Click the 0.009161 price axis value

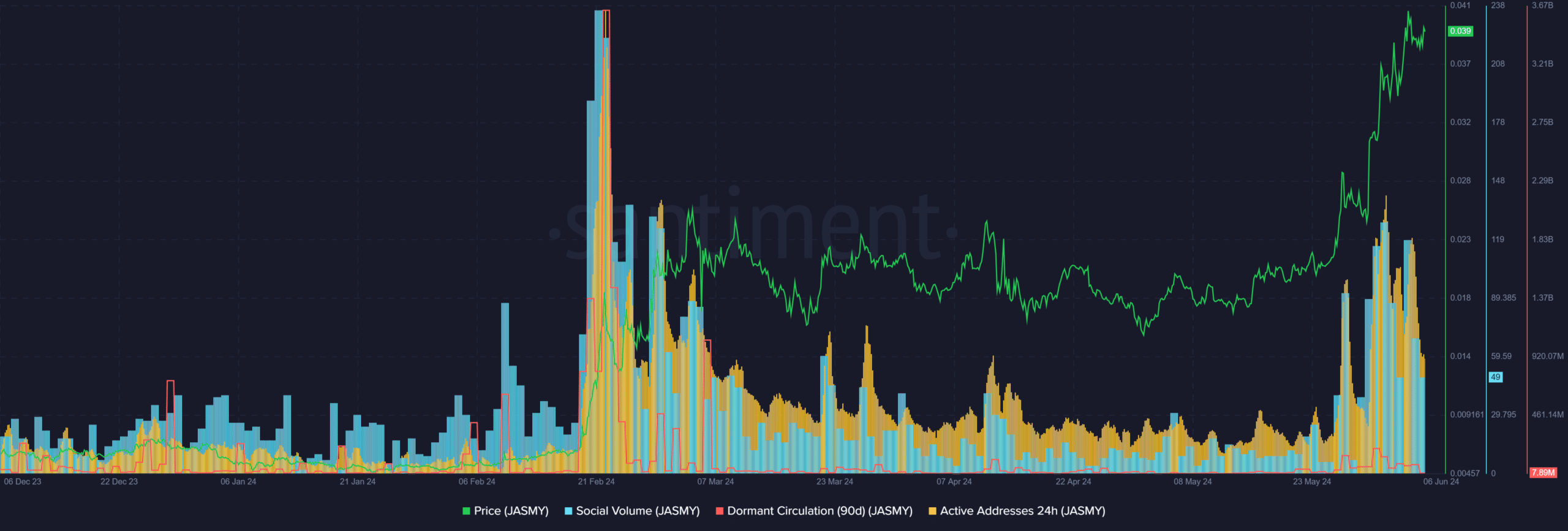(1467, 415)
